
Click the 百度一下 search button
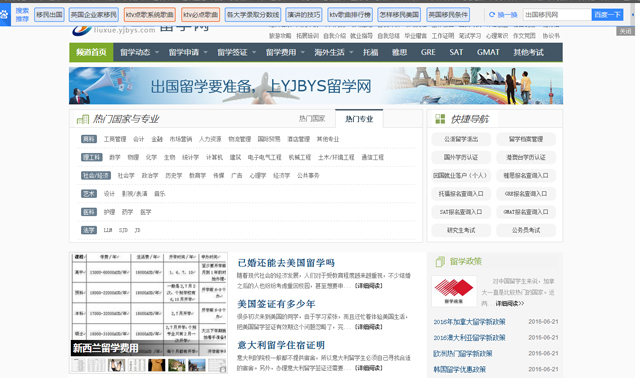click(x=607, y=15)
